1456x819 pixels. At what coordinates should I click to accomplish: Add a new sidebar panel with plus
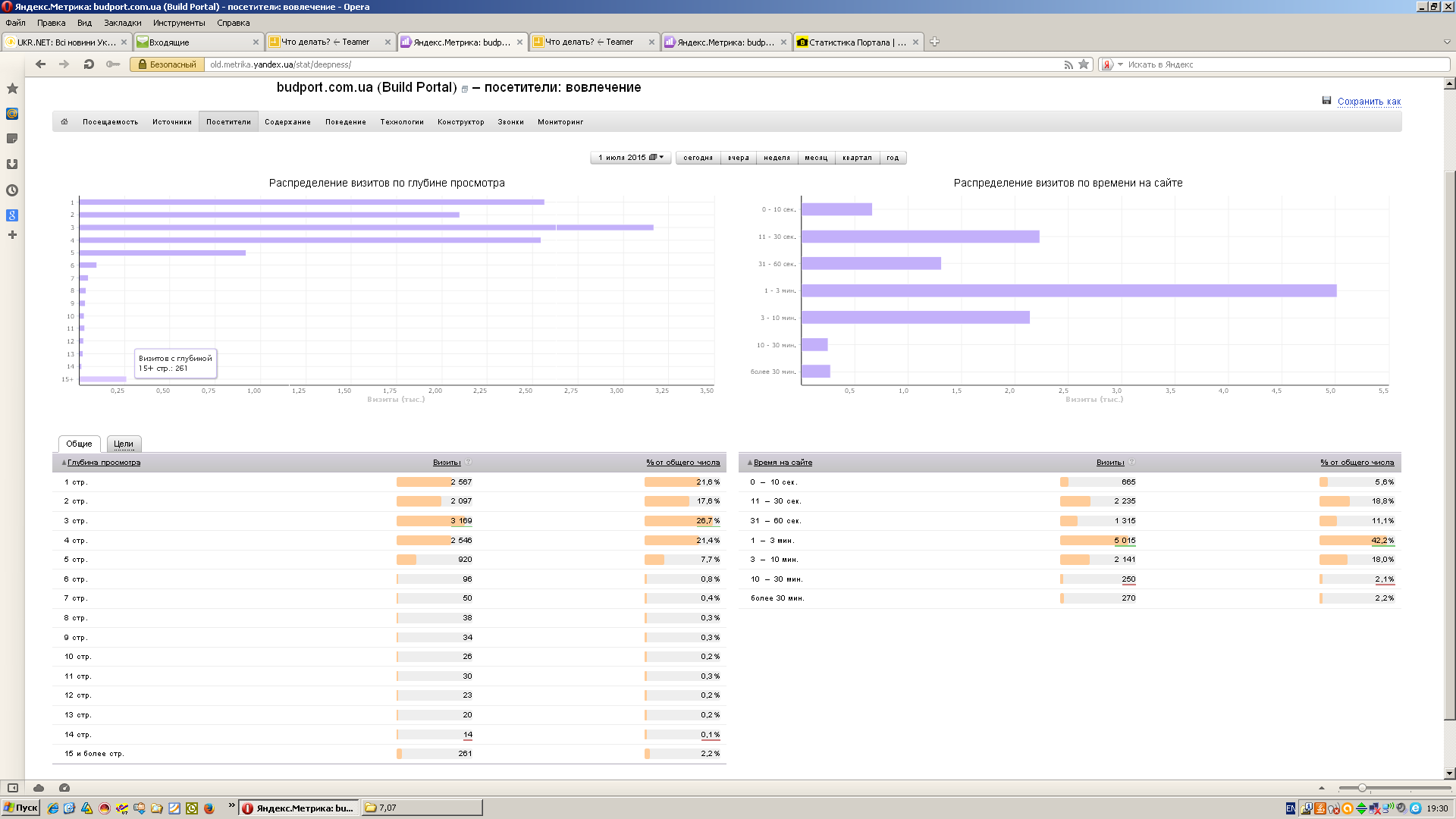click(12, 235)
